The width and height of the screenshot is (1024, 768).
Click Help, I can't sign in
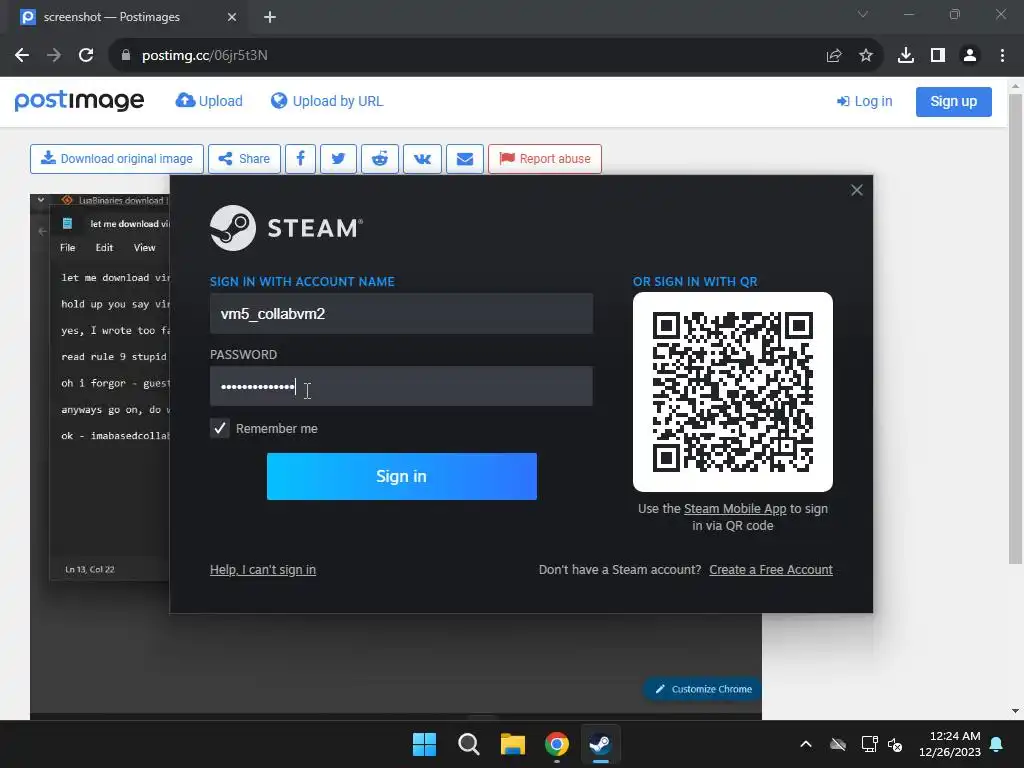point(263,569)
